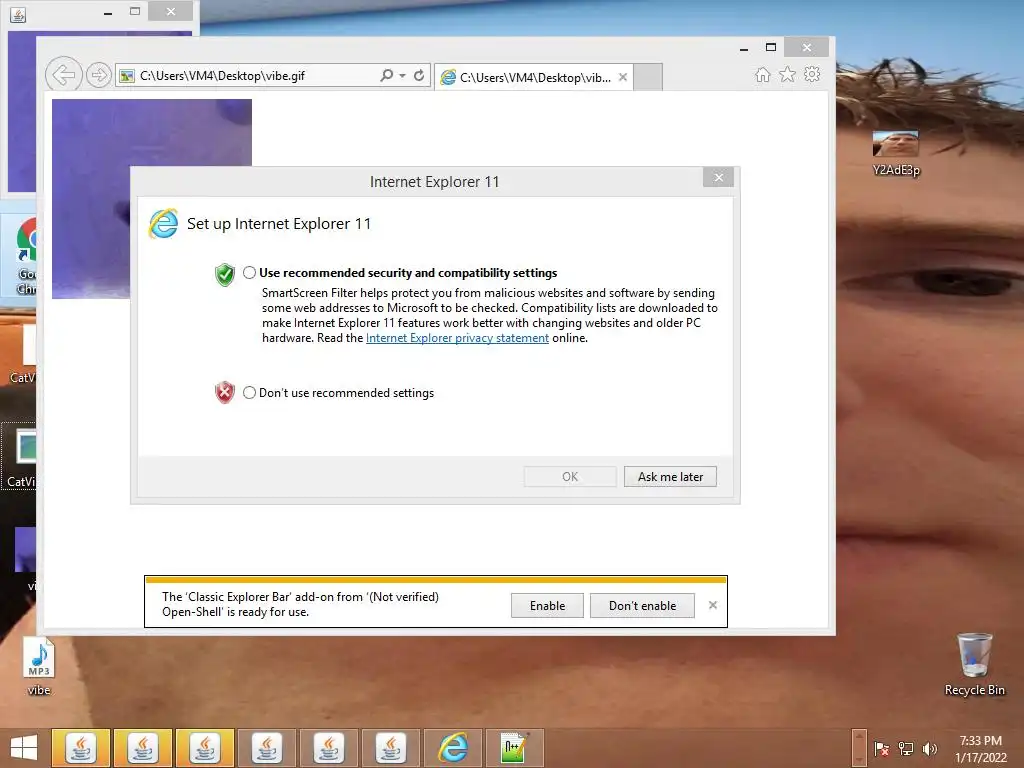The height and width of the screenshot is (768, 1024).
Task: Click Internet Explorer taskbar icon
Action: (453, 748)
